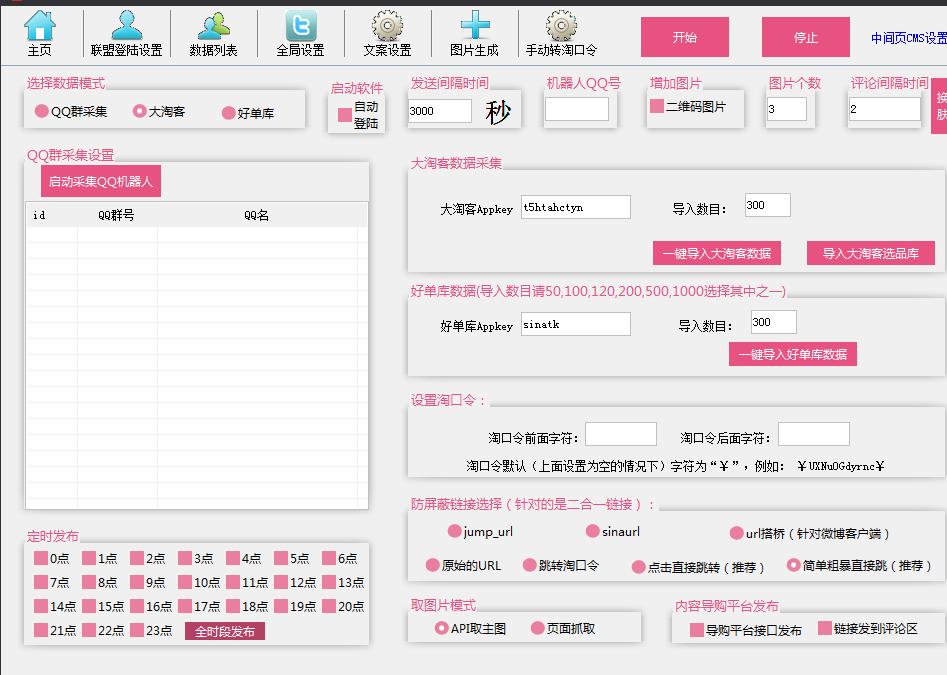Screen dimensions: 947x675
Task: Tick 导购平台接口发布 checkbox
Action: (696, 630)
